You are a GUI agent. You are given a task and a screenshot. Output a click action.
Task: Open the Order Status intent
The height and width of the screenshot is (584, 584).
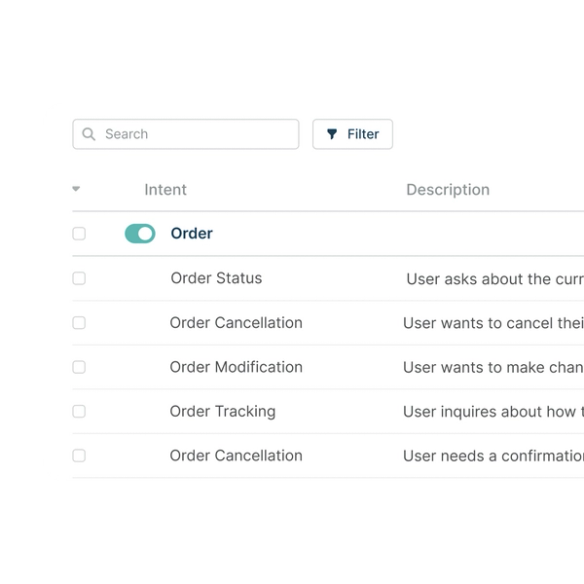pyautogui.click(x=216, y=278)
